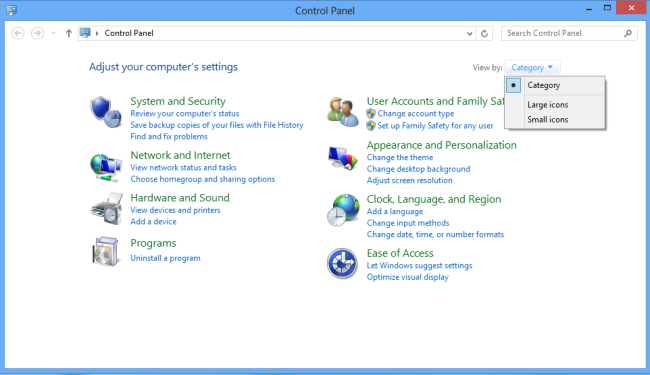Open User Accounts and Family Safety heading

[x=435, y=101]
